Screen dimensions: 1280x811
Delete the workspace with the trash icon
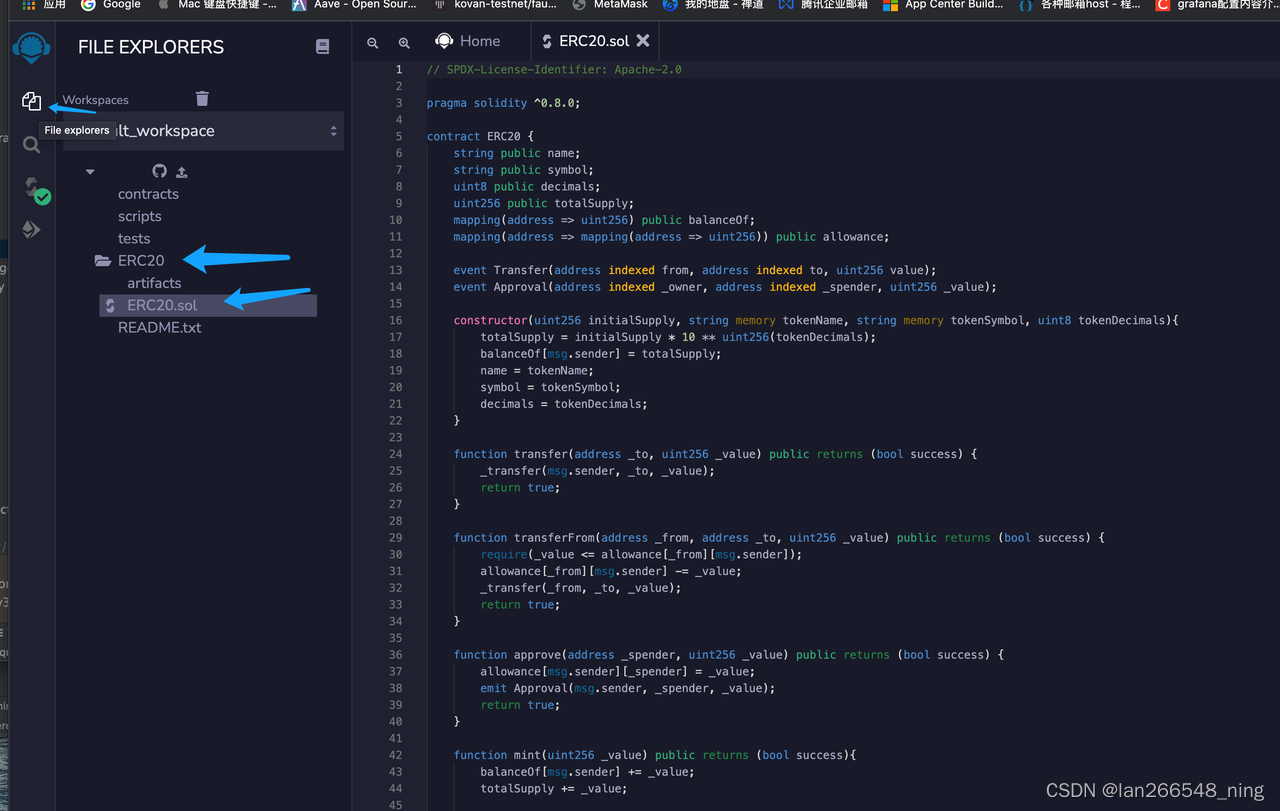202,98
